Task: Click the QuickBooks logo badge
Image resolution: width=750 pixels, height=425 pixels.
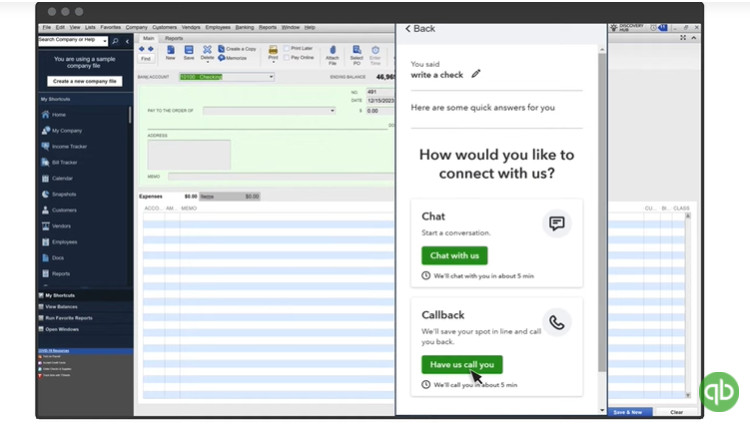Action: (x=719, y=392)
